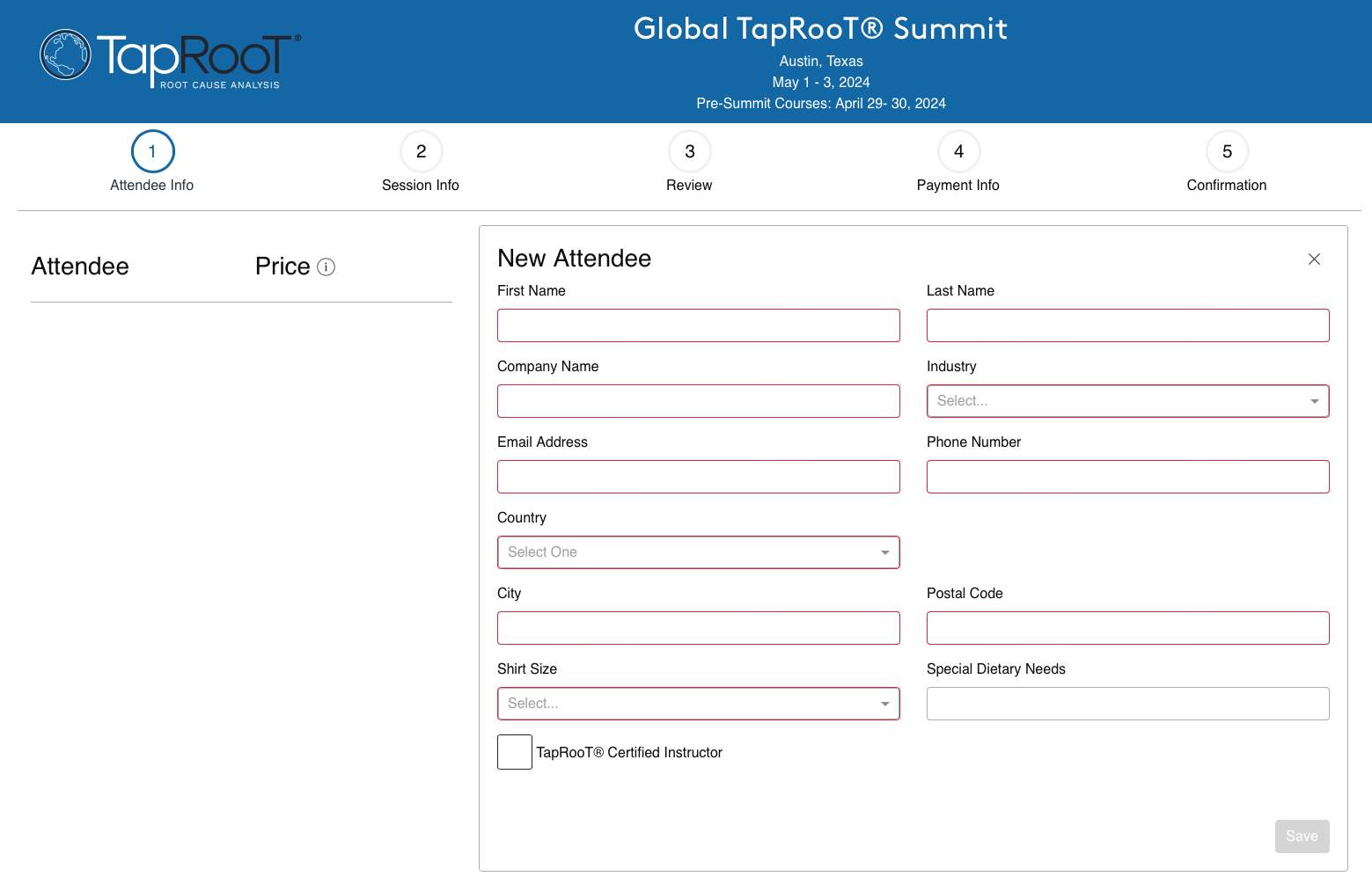Viewport: 1372px width, 891px height.
Task: Focus the Last Name text box
Action: 1127,325
